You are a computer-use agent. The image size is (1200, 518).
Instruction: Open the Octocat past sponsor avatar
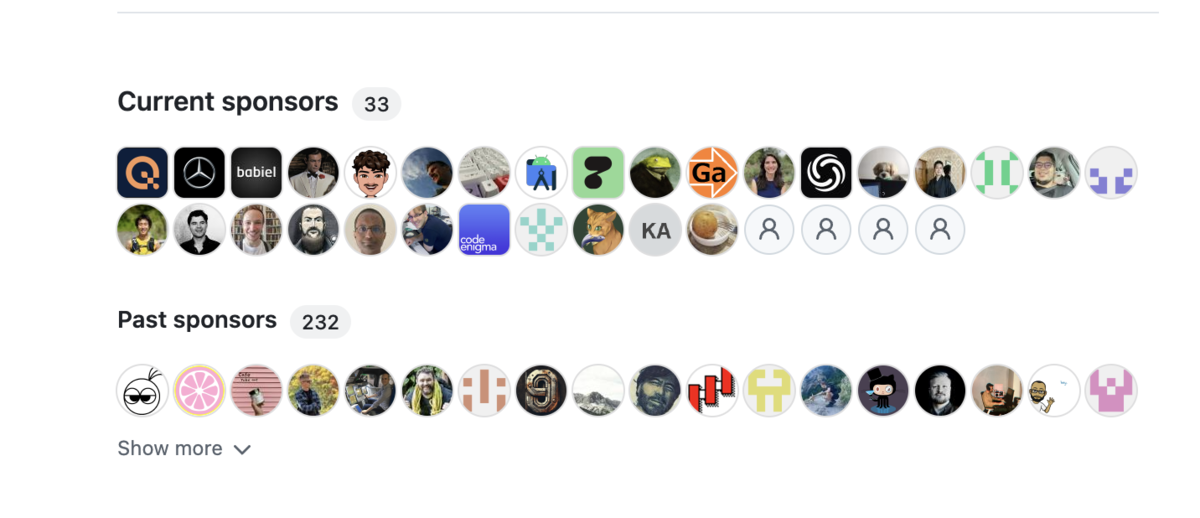pos(883,390)
